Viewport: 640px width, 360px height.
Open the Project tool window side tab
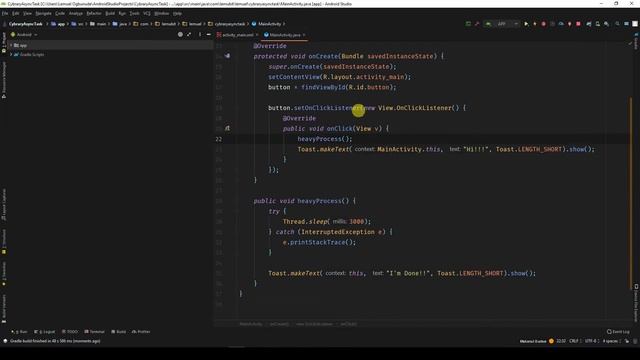click(x=4, y=42)
